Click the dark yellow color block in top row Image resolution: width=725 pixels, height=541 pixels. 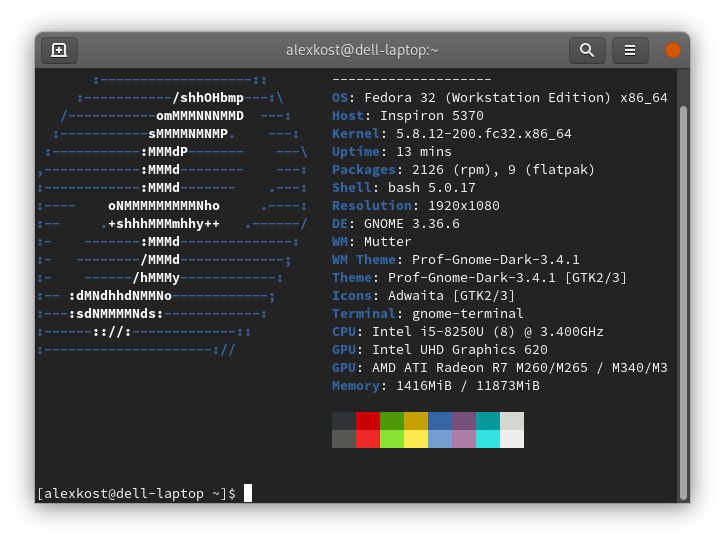pos(416,421)
